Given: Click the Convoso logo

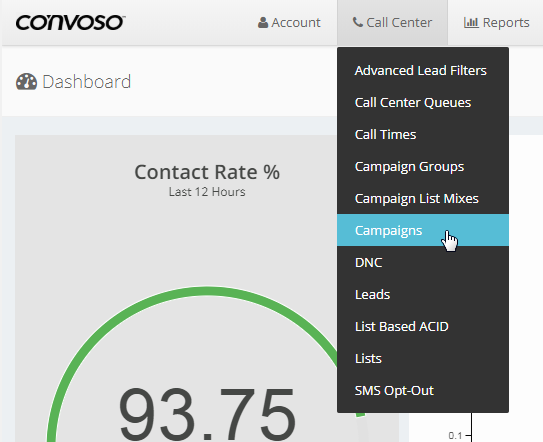Looking at the screenshot, I should (x=70, y=23).
